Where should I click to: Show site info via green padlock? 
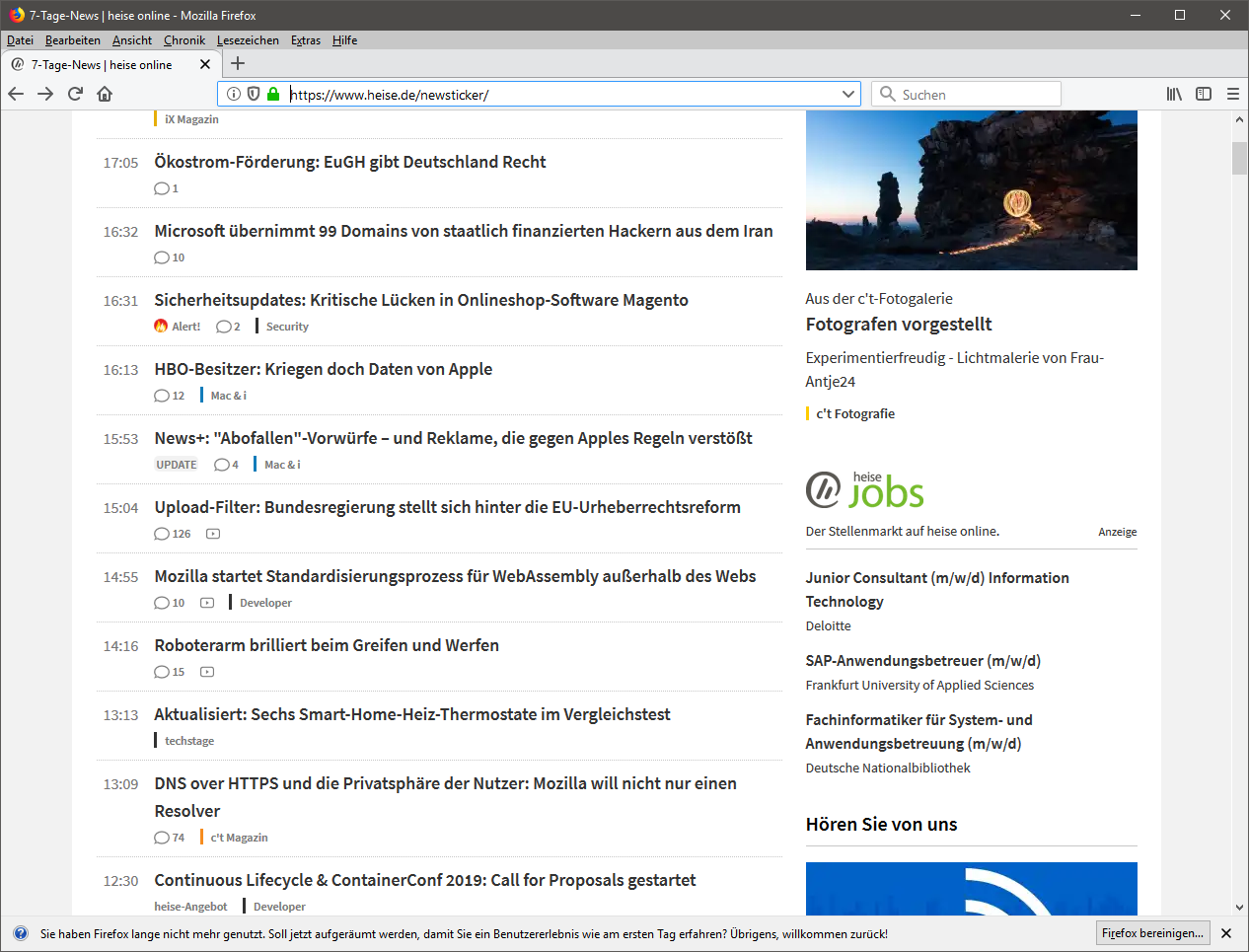(x=273, y=94)
